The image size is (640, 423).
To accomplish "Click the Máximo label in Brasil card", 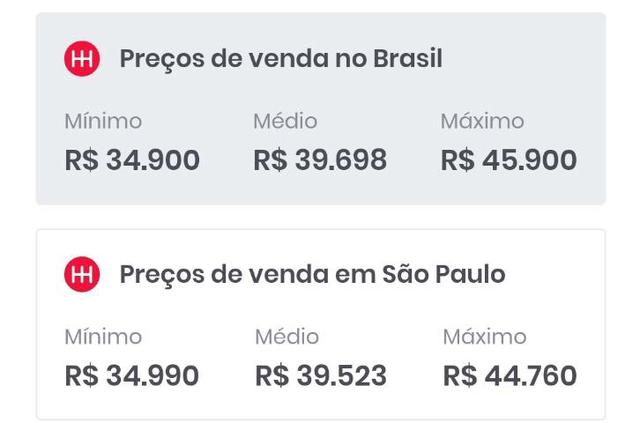I will click(482, 121).
